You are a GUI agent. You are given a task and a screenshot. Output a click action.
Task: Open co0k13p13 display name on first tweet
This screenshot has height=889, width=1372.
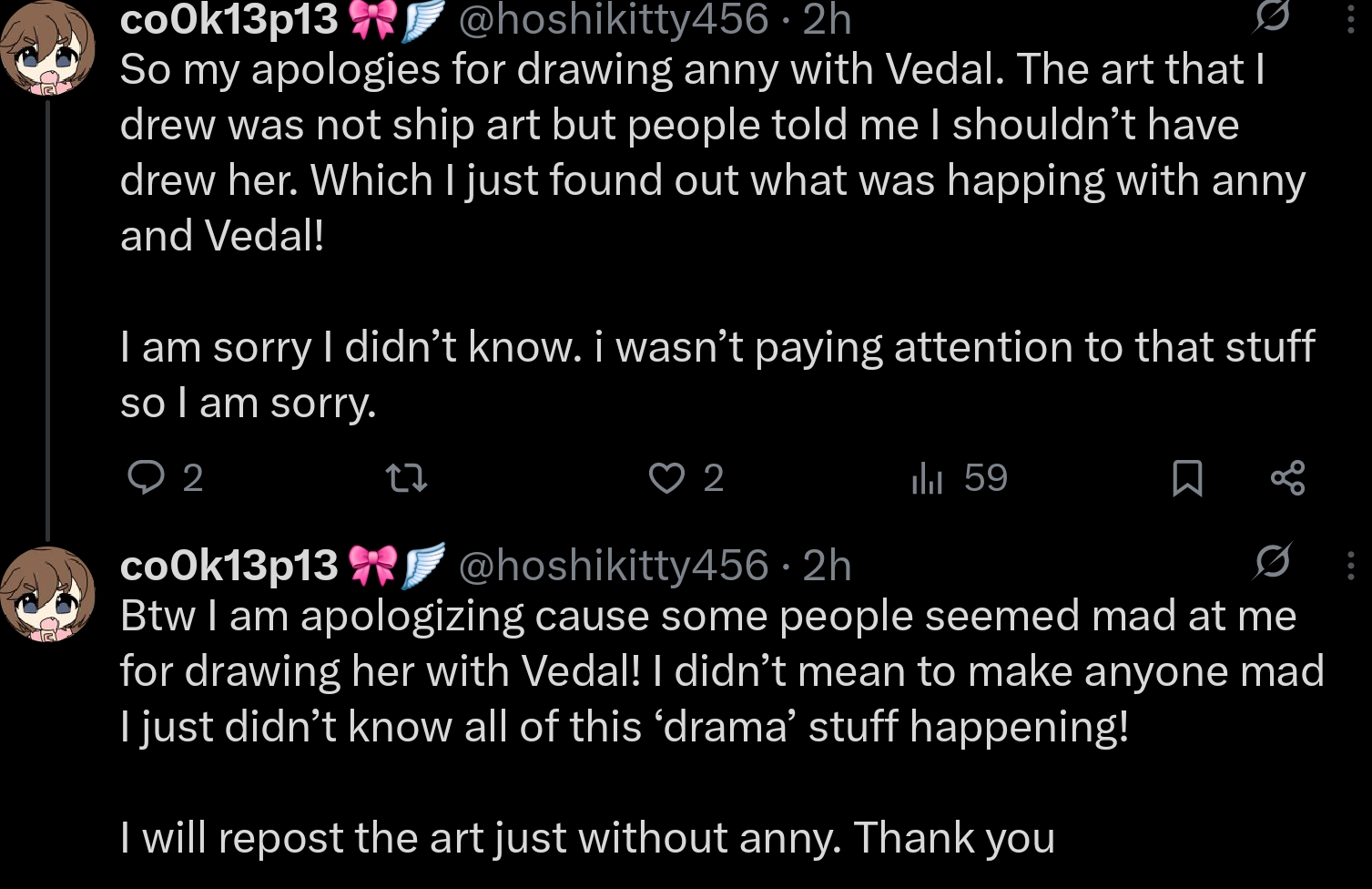pos(229,19)
